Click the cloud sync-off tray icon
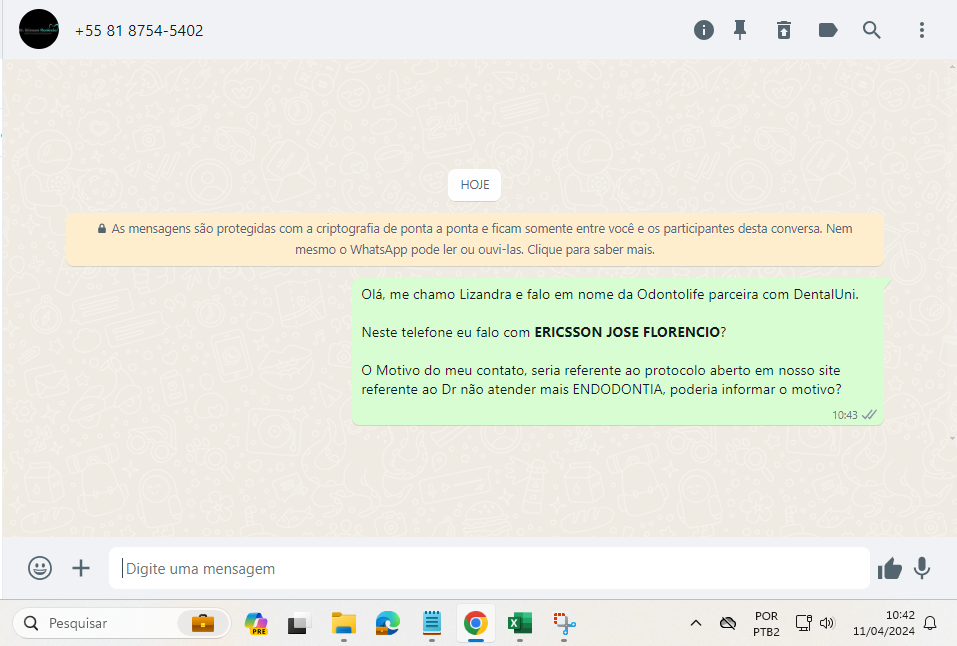This screenshot has height=646, width=957. [x=728, y=623]
